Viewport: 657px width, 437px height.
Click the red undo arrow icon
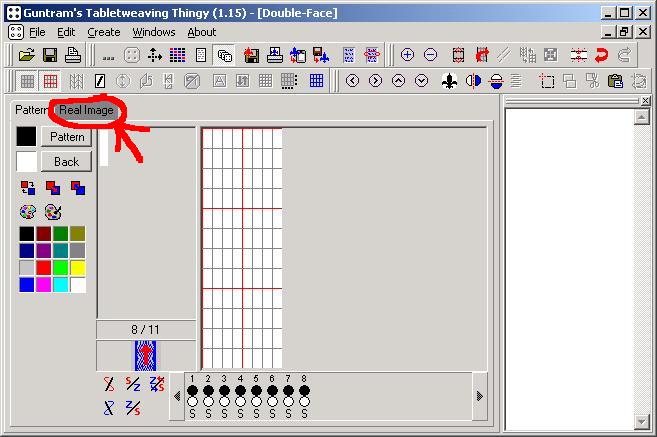(601, 55)
